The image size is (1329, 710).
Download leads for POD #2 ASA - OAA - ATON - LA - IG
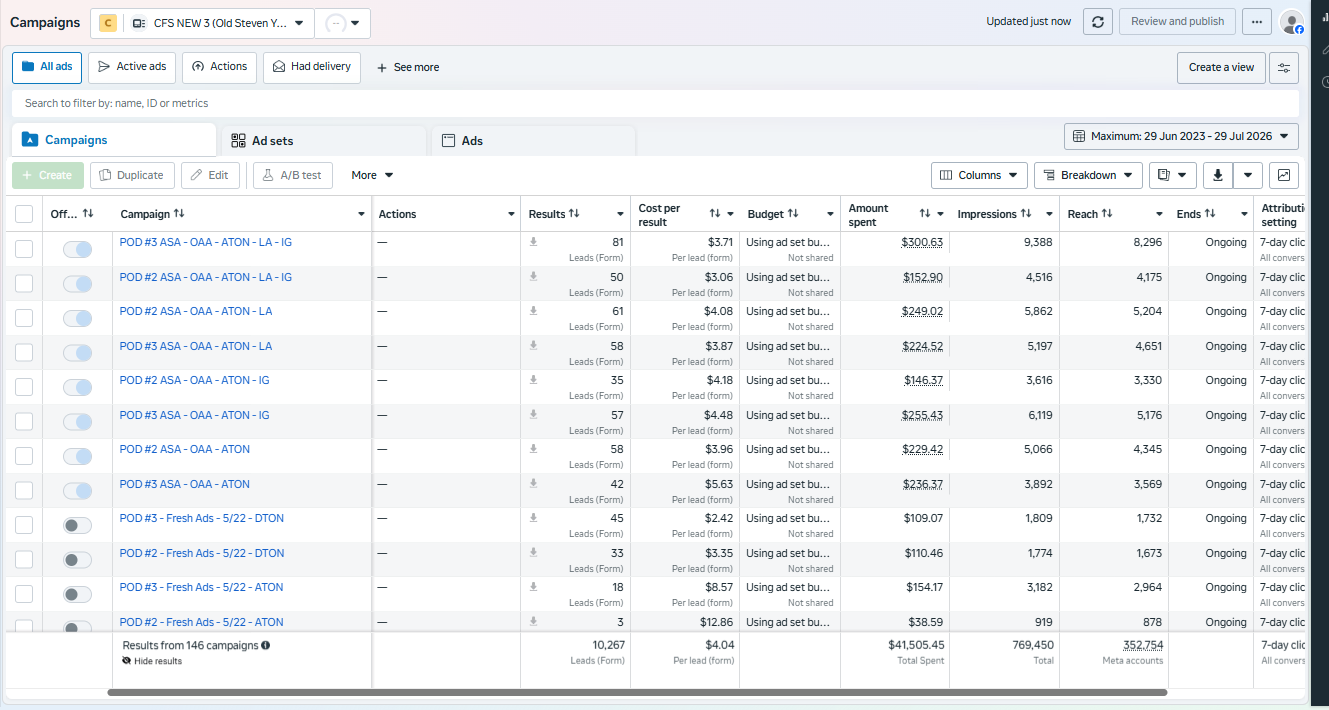[x=534, y=277]
